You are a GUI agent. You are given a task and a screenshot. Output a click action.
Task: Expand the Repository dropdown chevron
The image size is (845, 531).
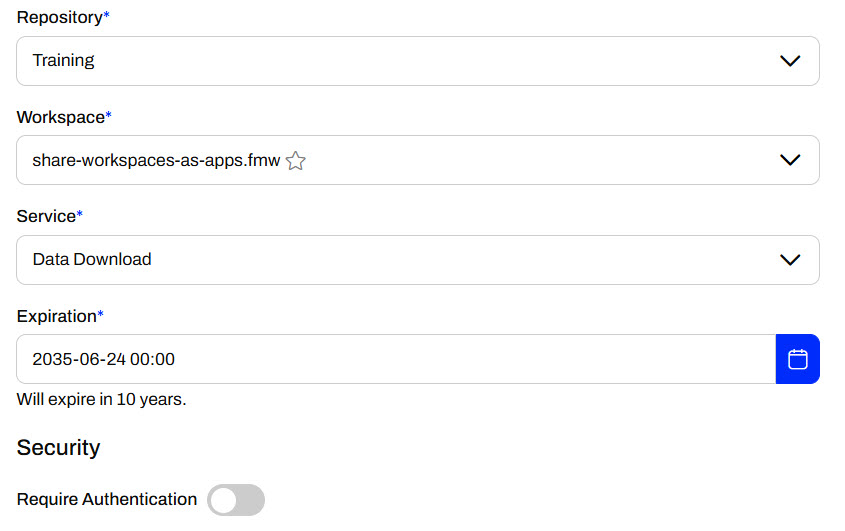point(790,61)
